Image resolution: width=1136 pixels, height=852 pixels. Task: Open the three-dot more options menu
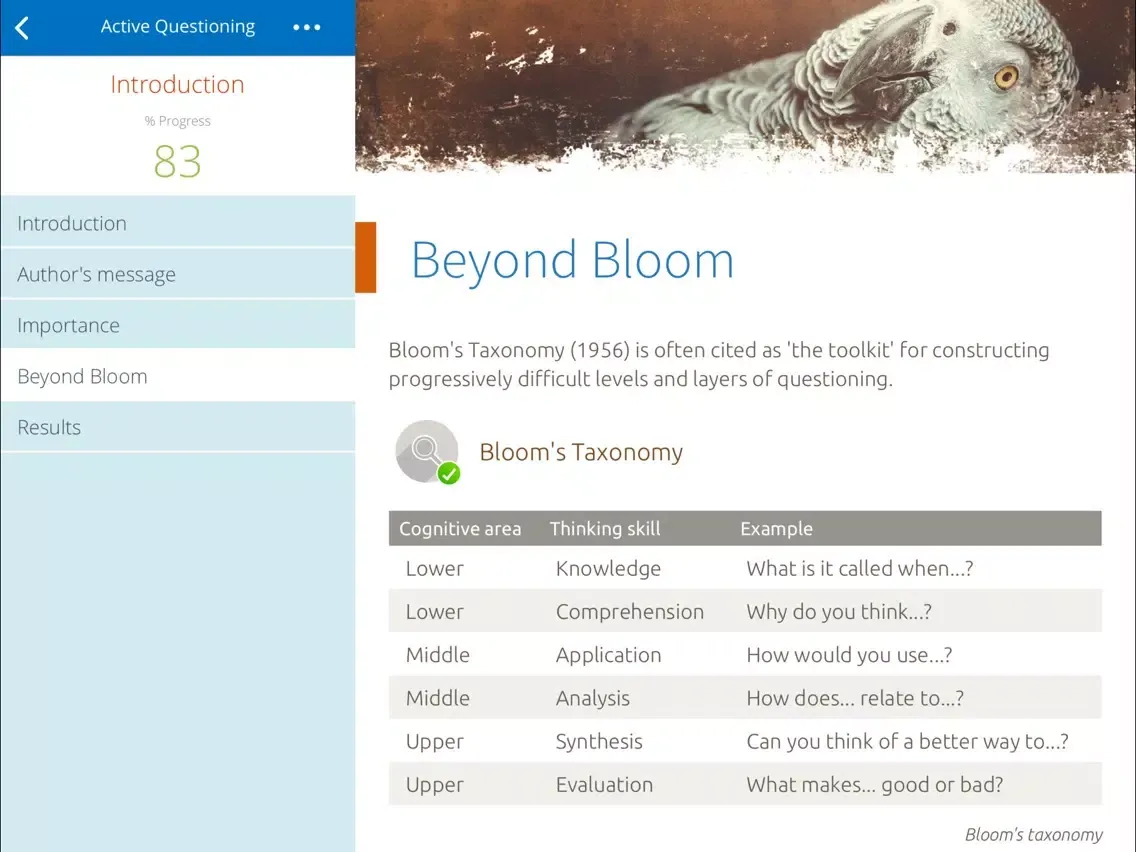tap(307, 28)
